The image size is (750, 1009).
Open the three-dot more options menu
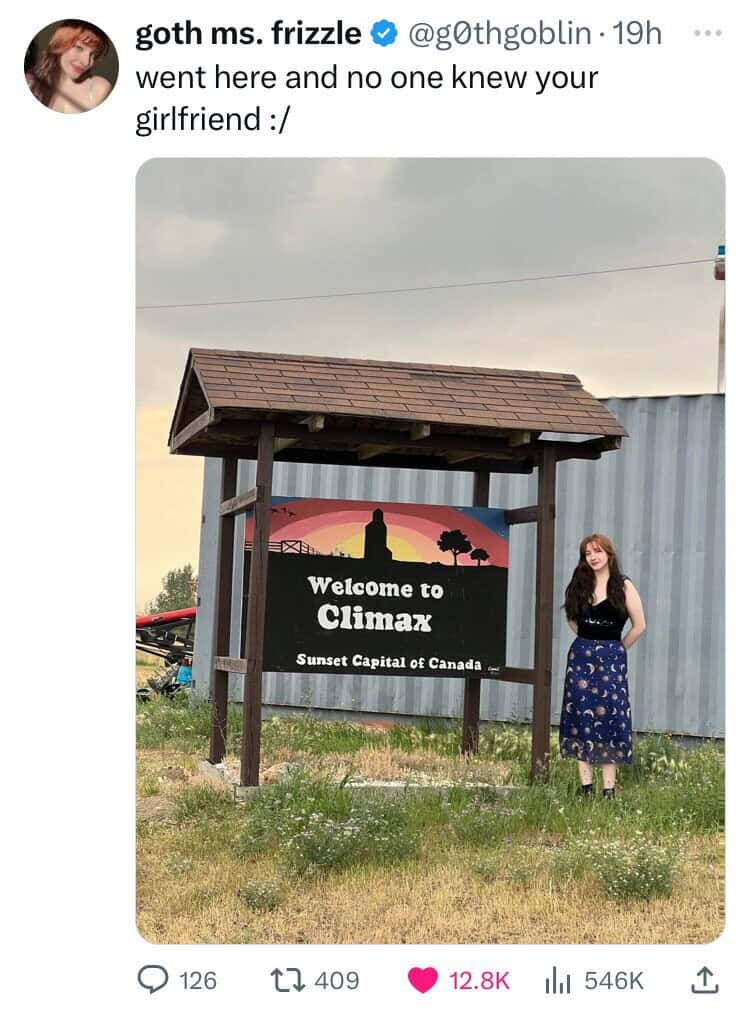[x=708, y=33]
